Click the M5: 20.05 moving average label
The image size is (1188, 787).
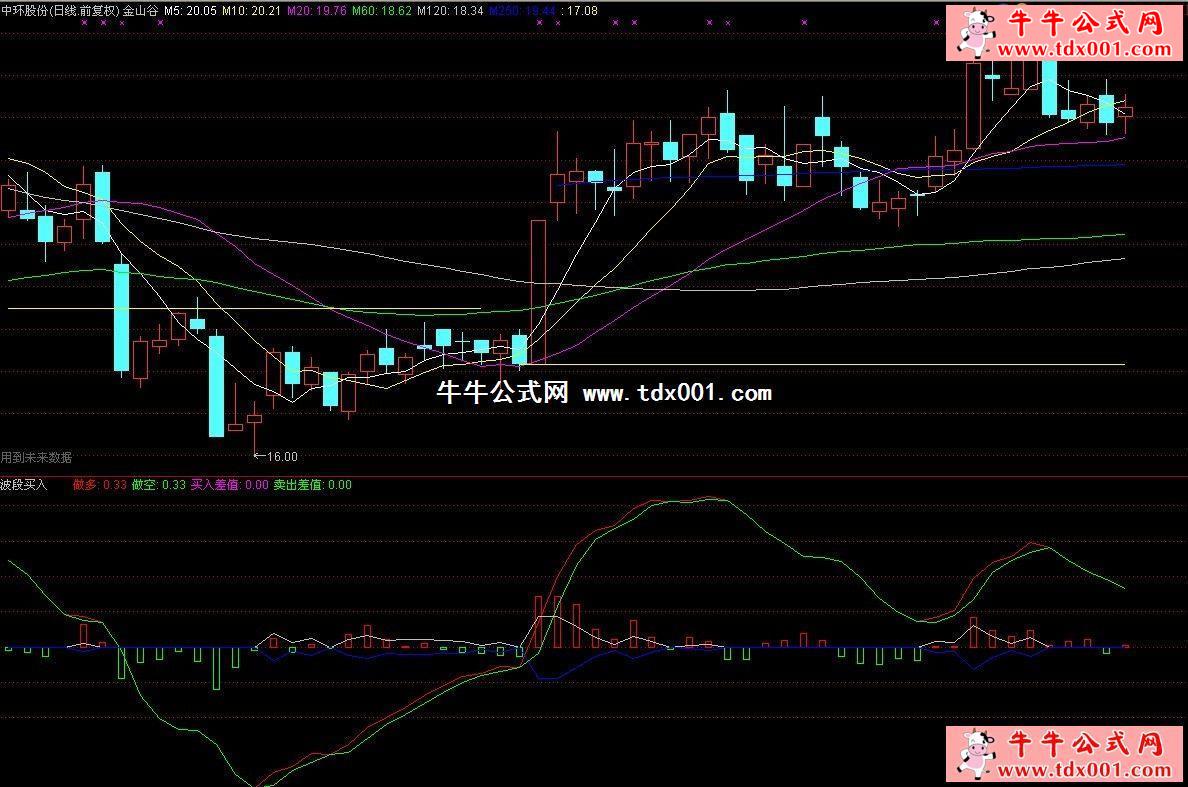[x=190, y=11]
